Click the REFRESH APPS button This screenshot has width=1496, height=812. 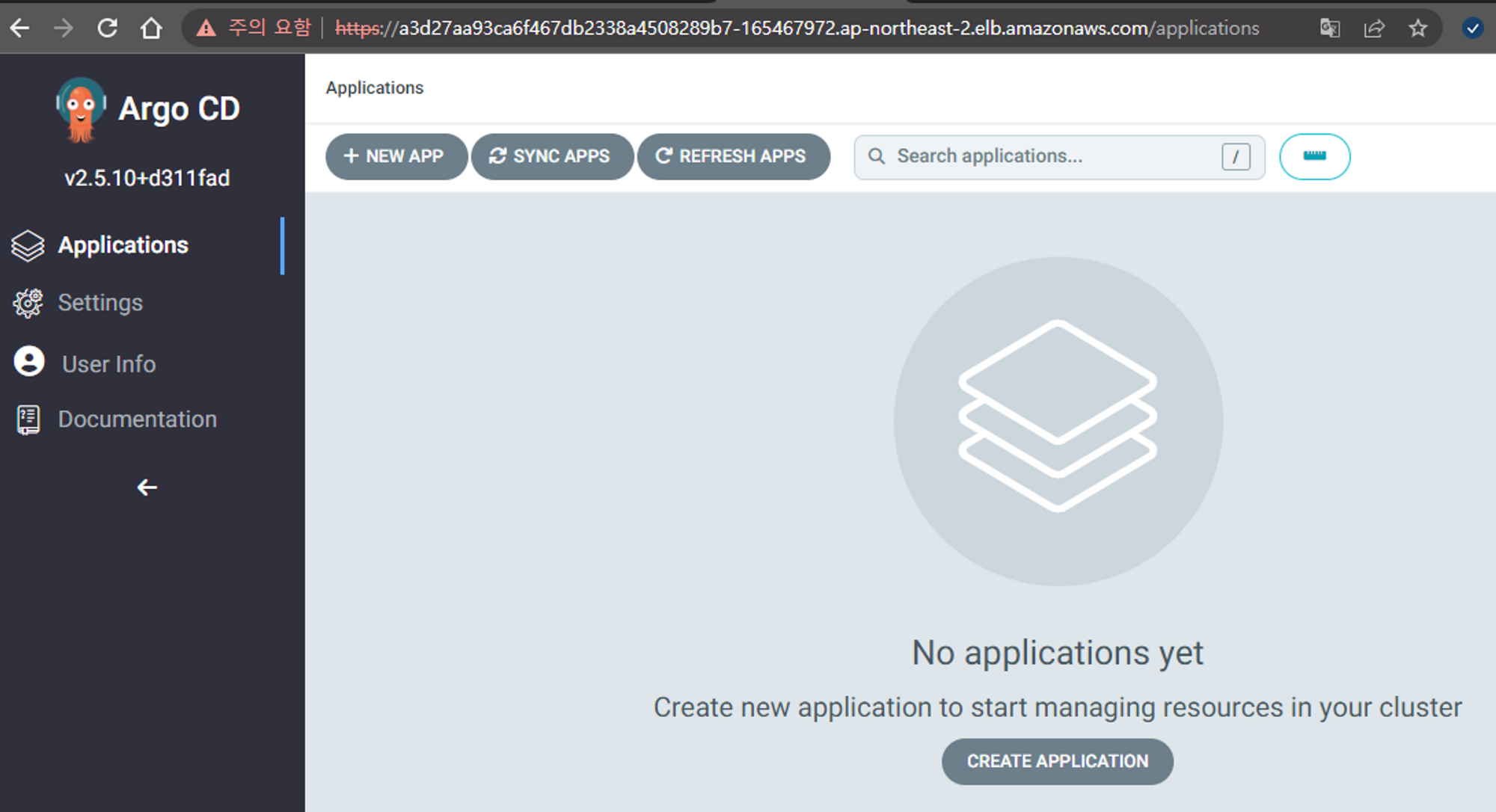(x=732, y=156)
